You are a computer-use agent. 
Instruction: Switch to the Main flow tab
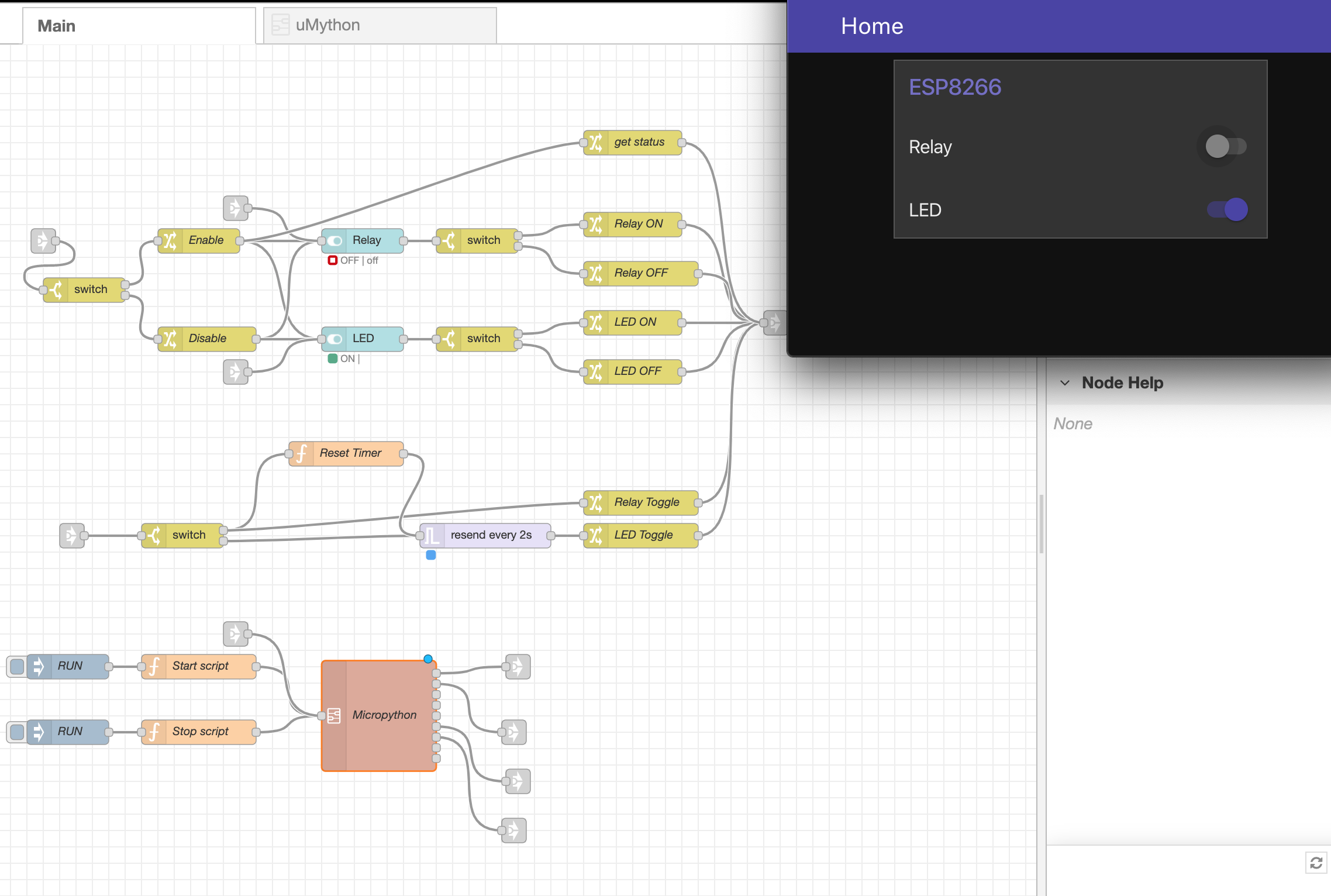56,25
